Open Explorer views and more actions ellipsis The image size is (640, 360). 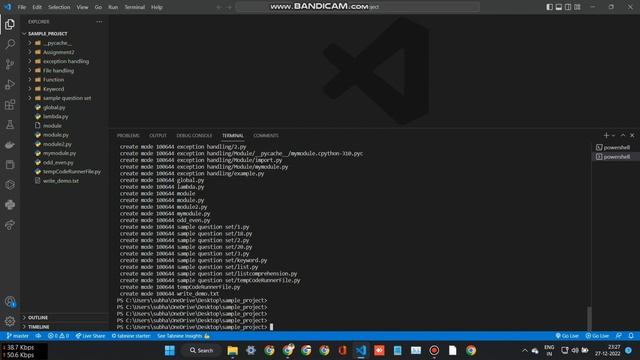tap(99, 22)
